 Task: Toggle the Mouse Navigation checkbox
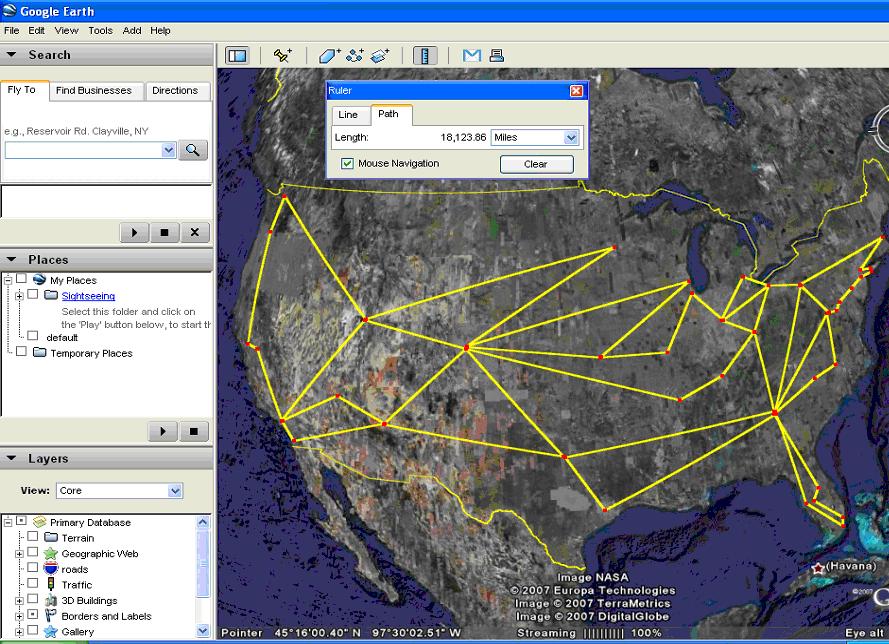point(348,163)
